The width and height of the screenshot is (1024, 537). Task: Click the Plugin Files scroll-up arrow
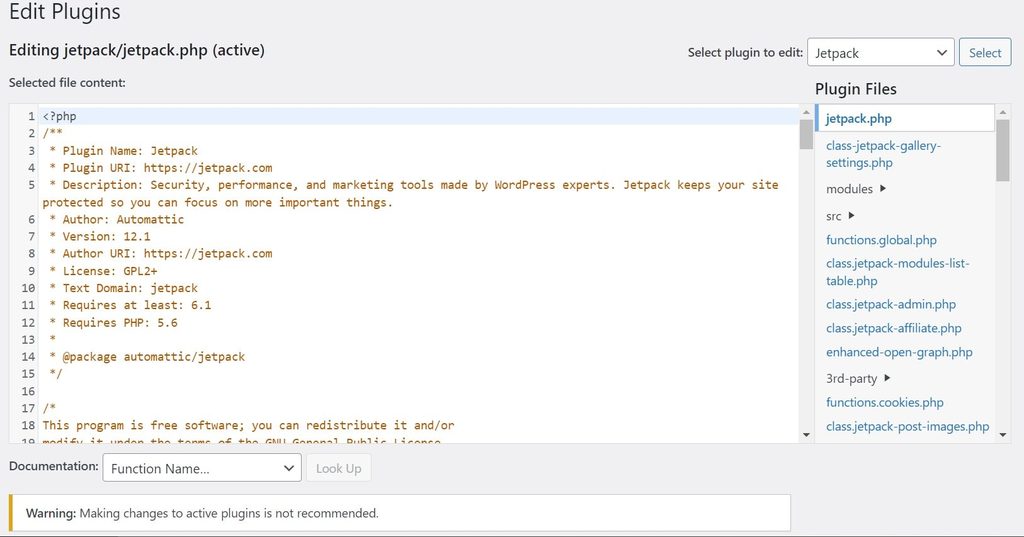click(1003, 112)
